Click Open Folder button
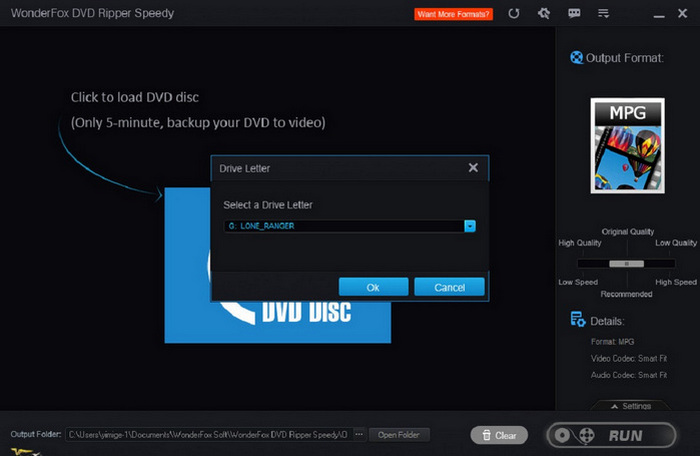This screenshot has width=700, height=456. 399,435
